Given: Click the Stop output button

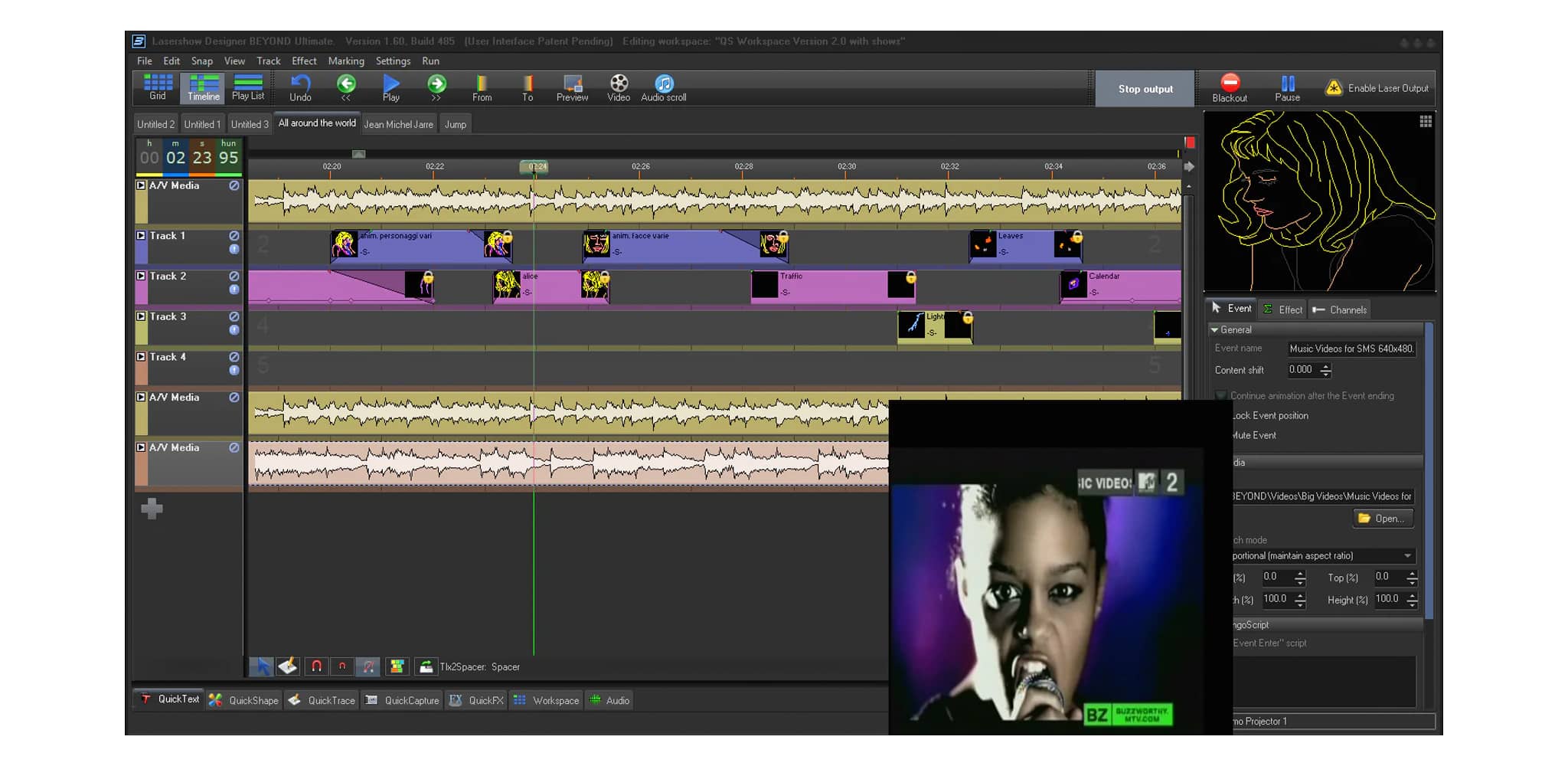Looking at the screenshot, I should pyautogui.click(x=1145, y=89).
